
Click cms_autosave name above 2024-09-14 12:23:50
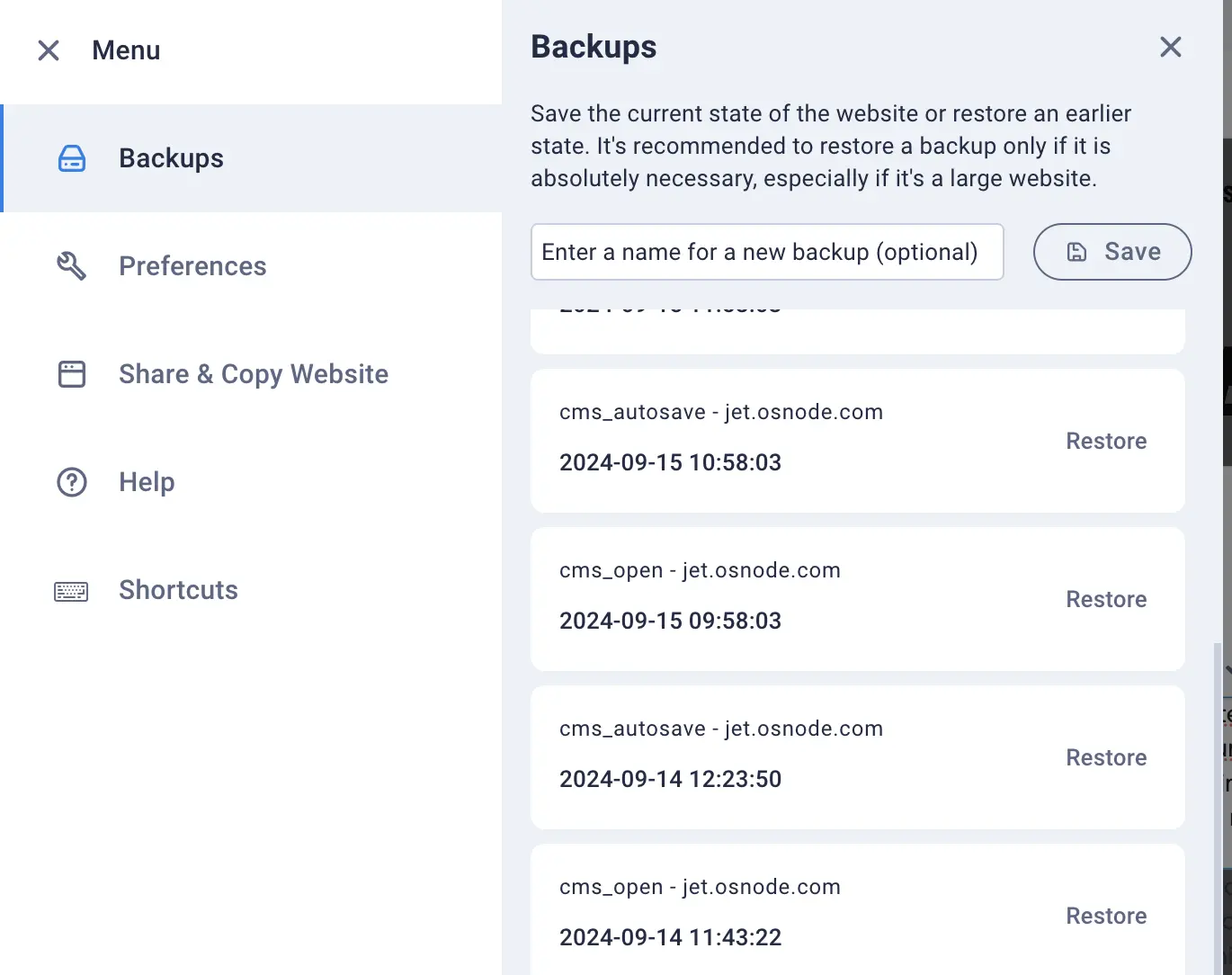[721, 729]
